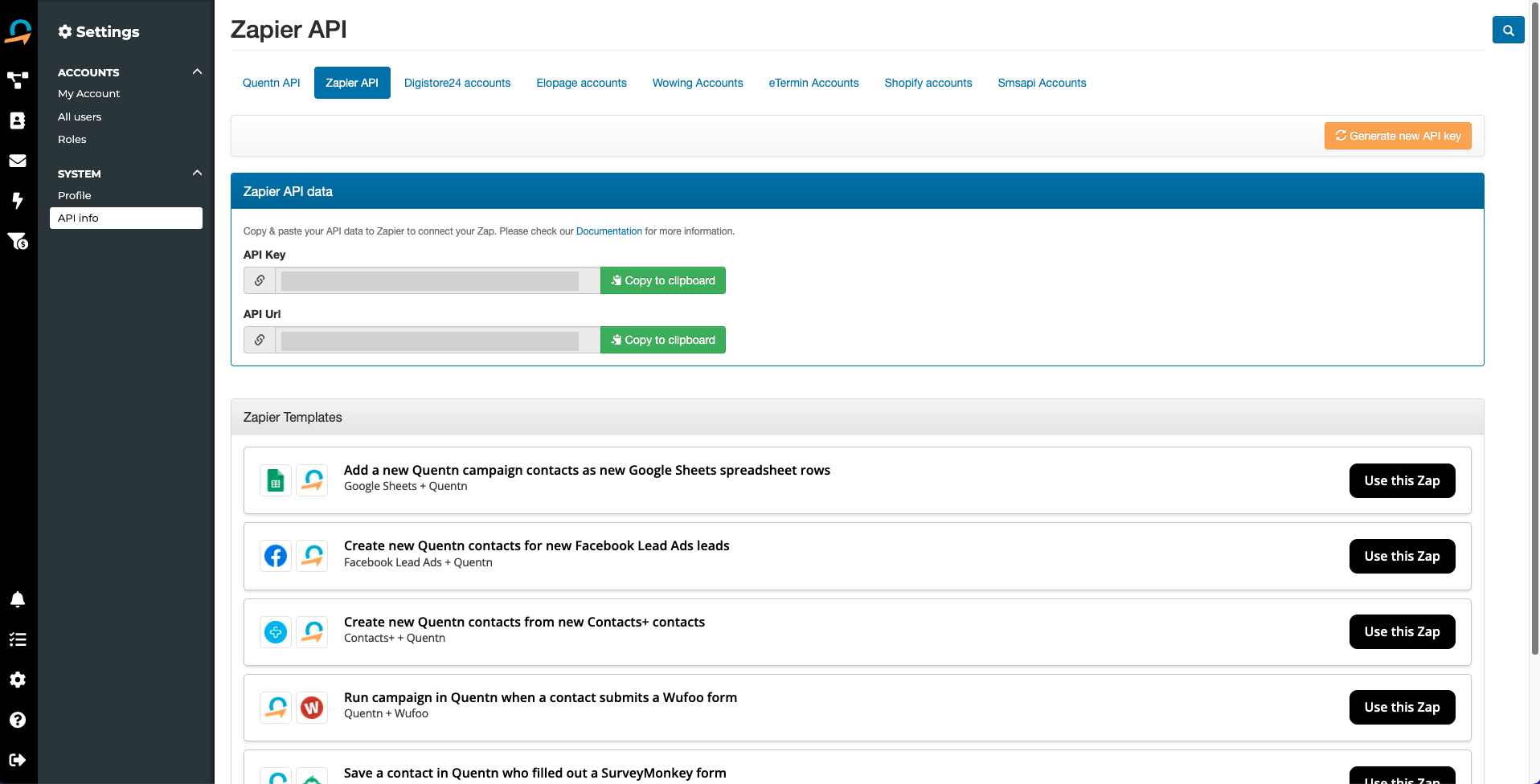1540x784 pixels.
Task: Click the API Key input field
Action: pyautogui.click(x=438, y=280)
